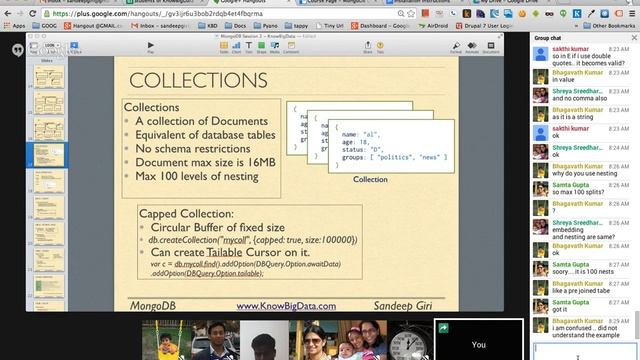Select the green slide thumbnail near the bottom

[x=49, y=286]
